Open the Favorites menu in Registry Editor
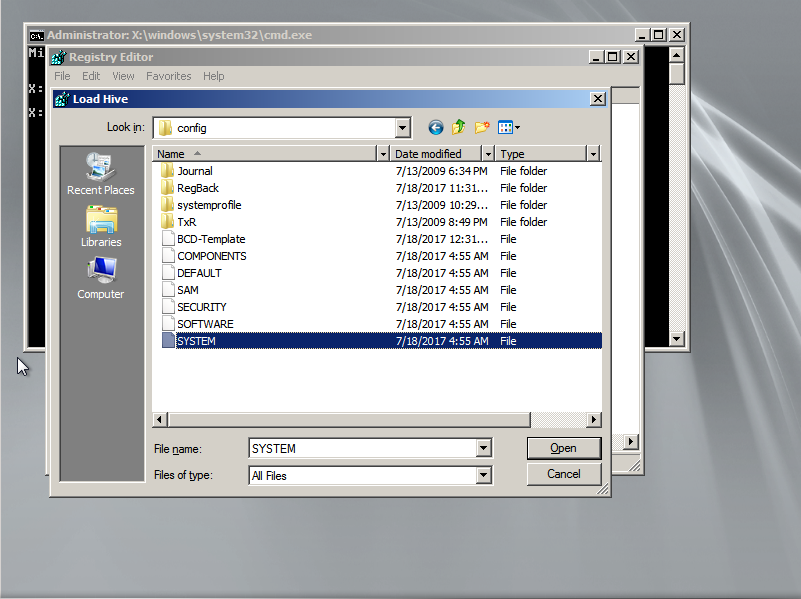 click(169, 76)
